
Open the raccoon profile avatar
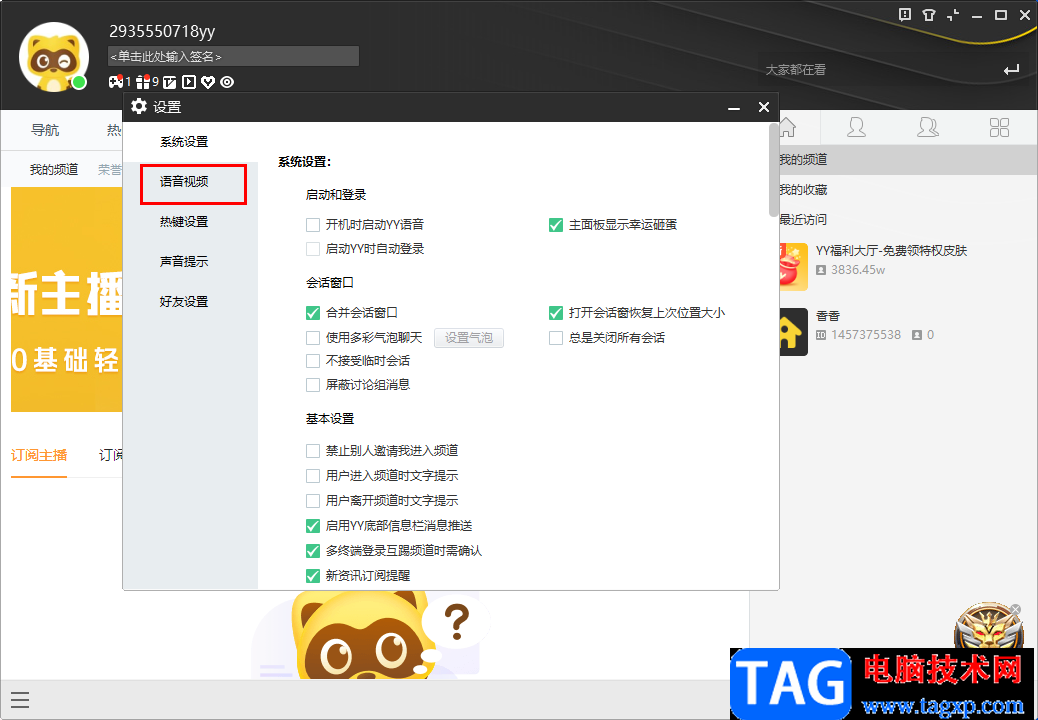coord(54,57)
